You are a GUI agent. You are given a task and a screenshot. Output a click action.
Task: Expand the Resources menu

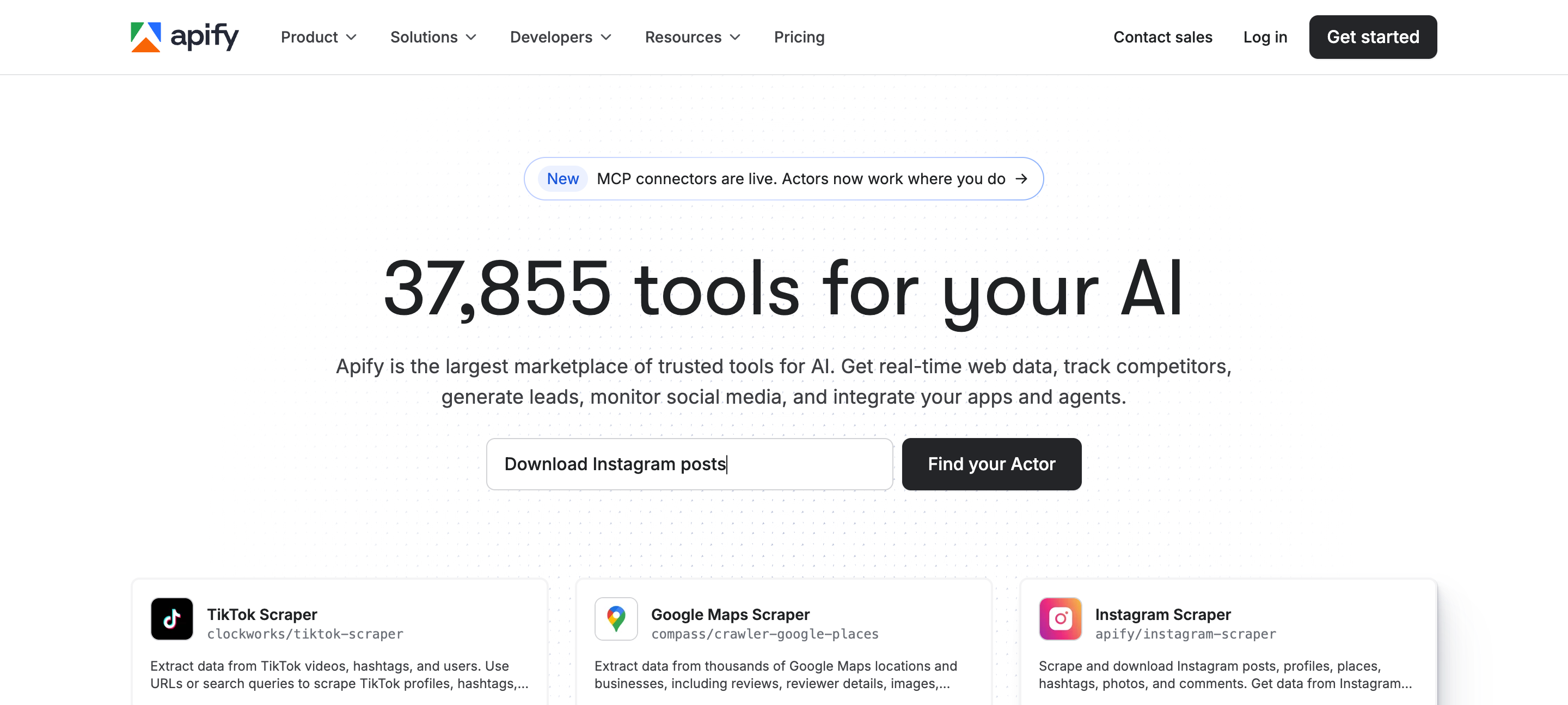pos(692,37)
